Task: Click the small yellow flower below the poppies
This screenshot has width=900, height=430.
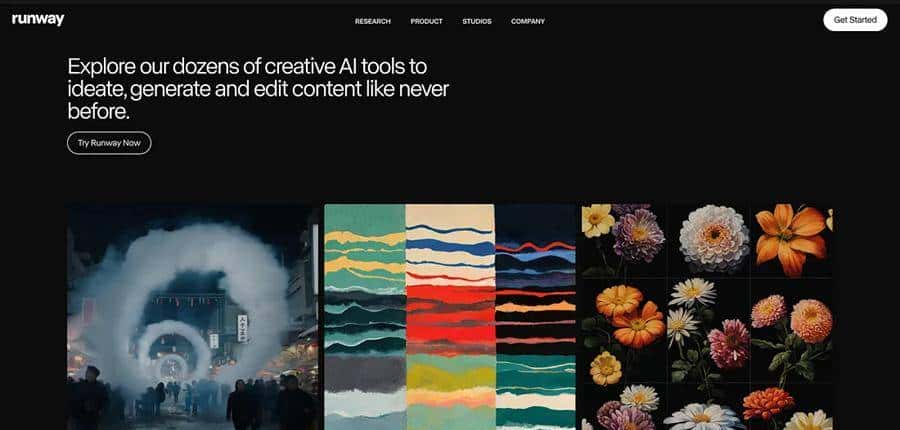Action: 606,368
